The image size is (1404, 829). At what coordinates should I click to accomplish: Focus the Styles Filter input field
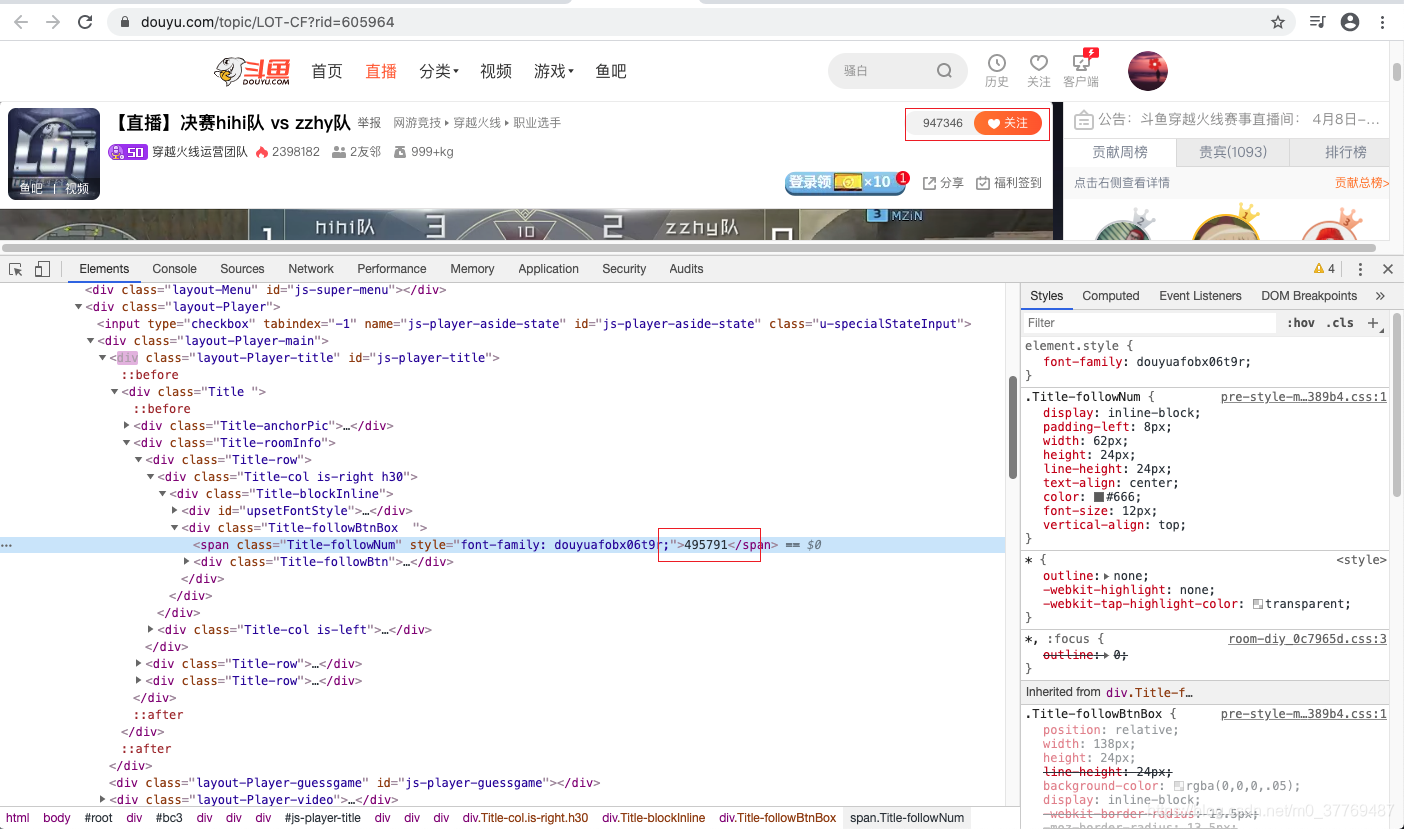tap(1150, 323)
